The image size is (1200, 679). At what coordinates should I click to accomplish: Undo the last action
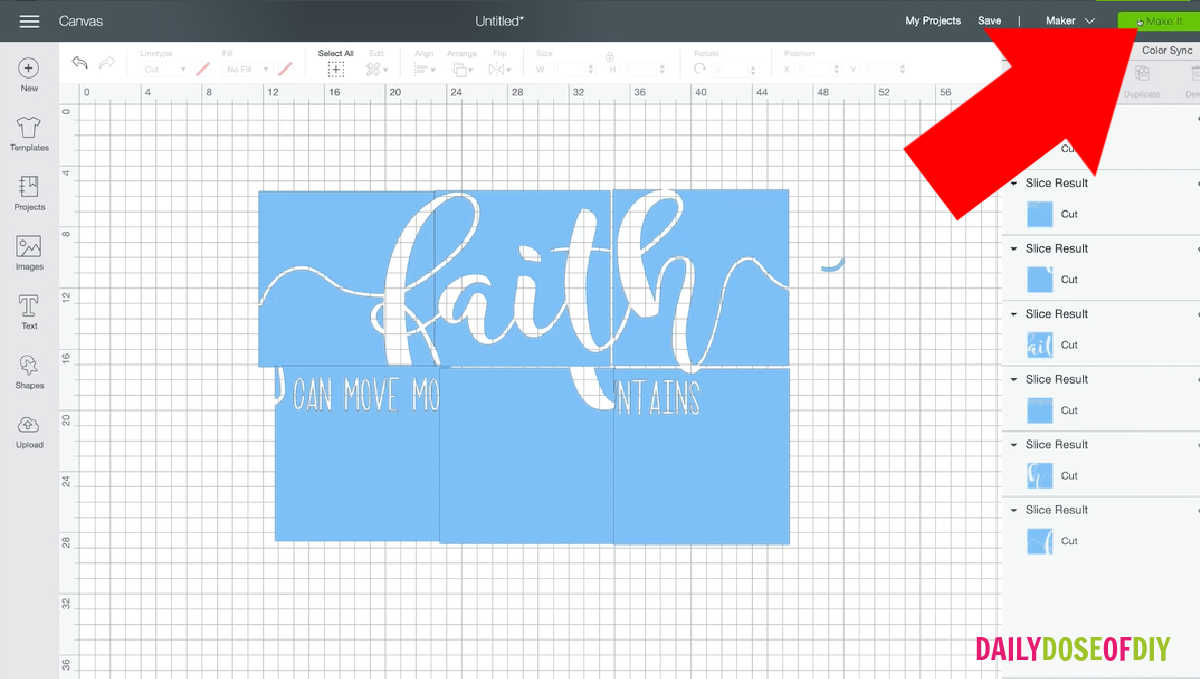[x=80, y=63]
